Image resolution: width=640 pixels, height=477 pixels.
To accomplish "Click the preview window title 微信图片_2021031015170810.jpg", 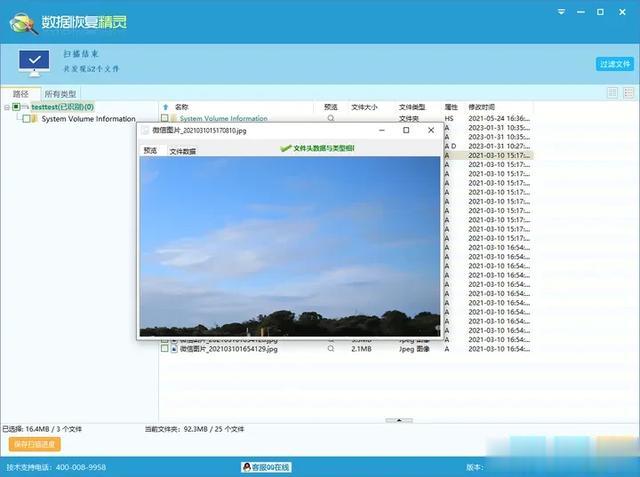I will [199, 131].
